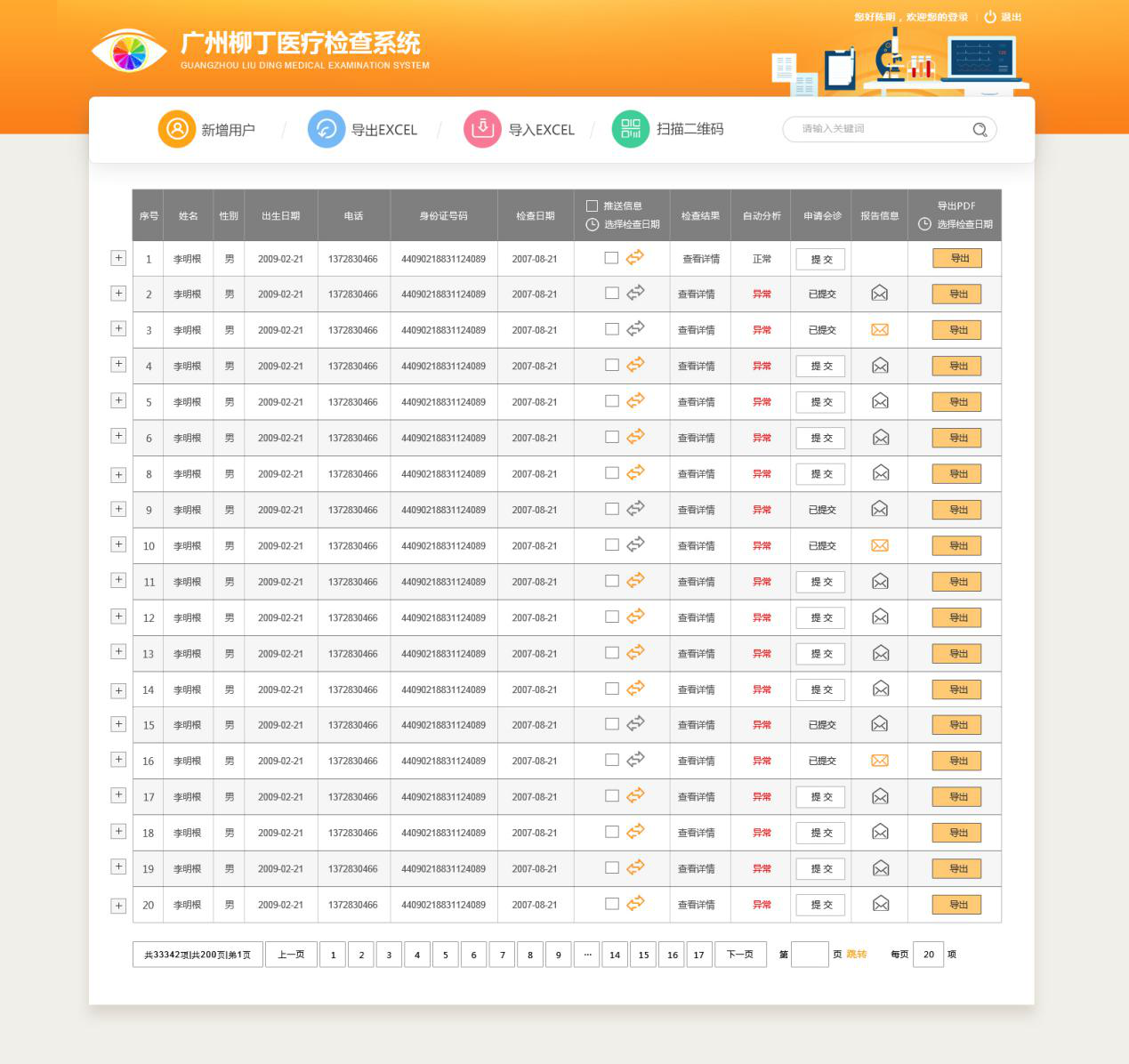Expand the last row's plus icon
1129x1064 pixels.
118,905
